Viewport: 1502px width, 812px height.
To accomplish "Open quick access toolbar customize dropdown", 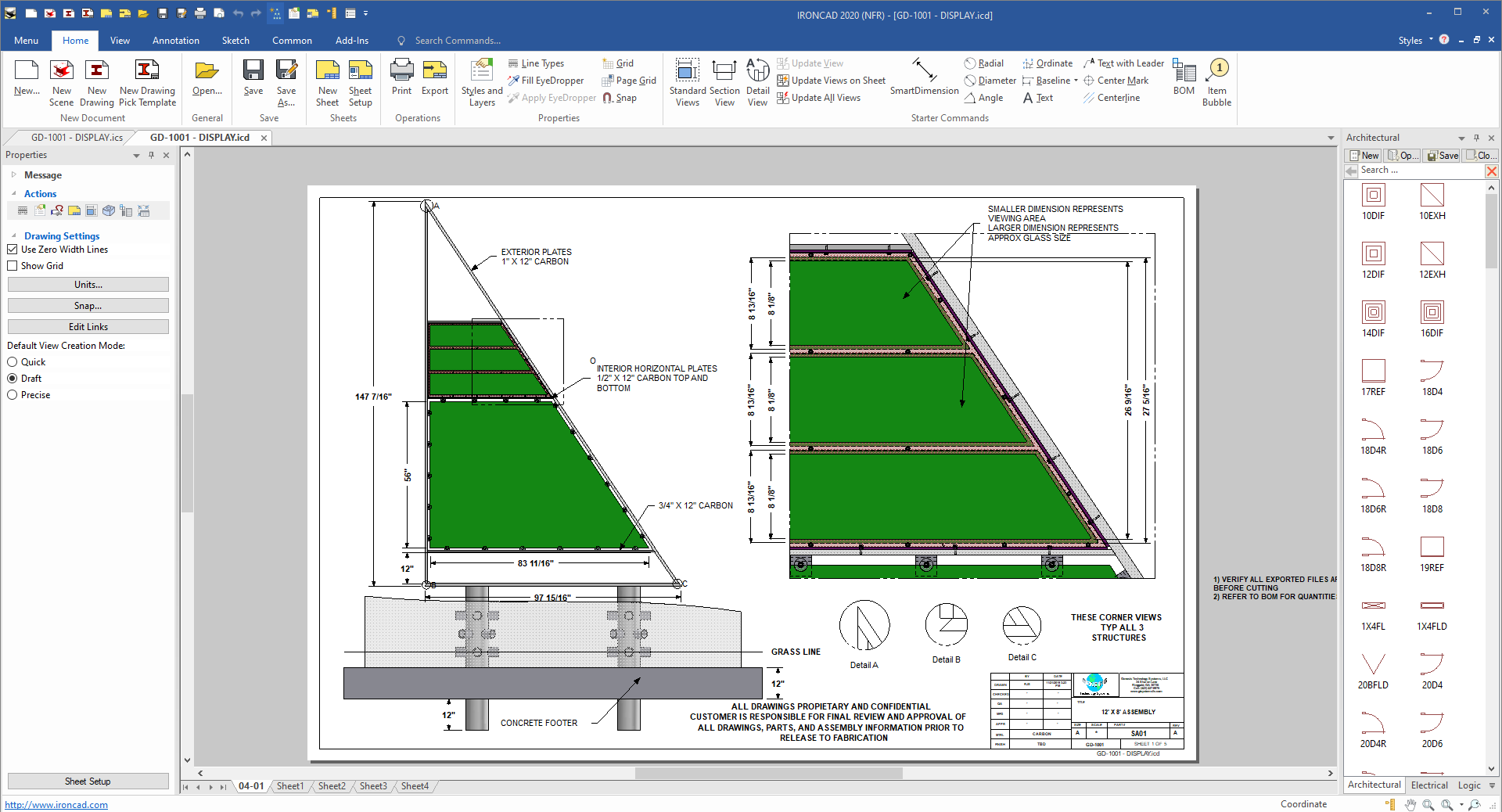I will [365, 13].
